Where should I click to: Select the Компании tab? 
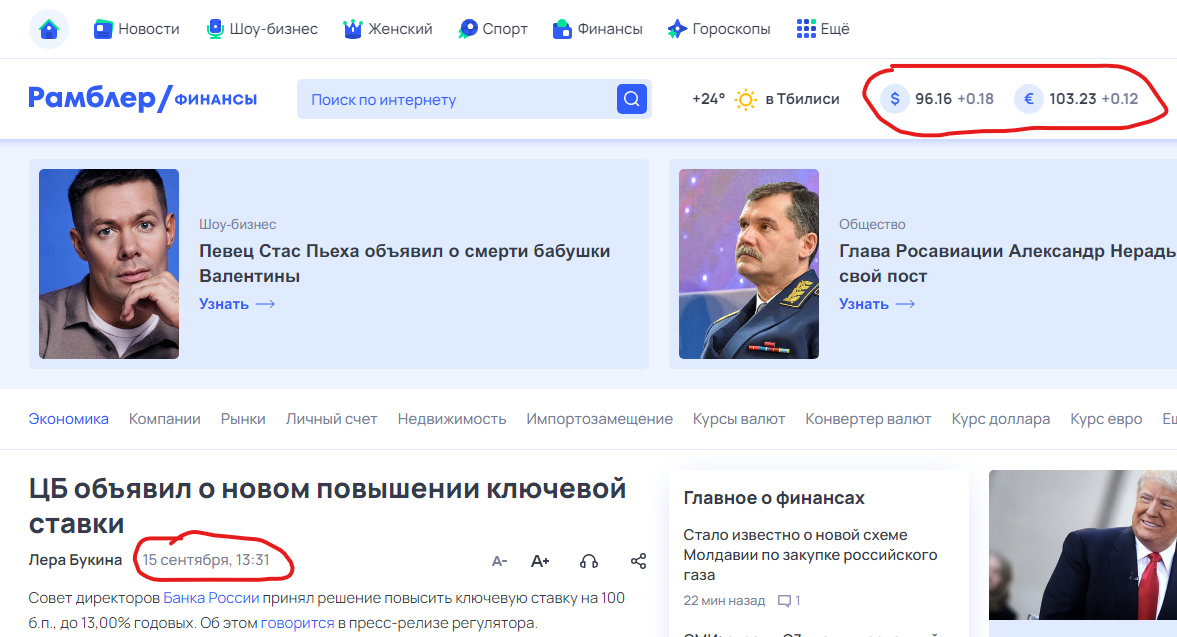pyautogui.click(x=164, y=419)
